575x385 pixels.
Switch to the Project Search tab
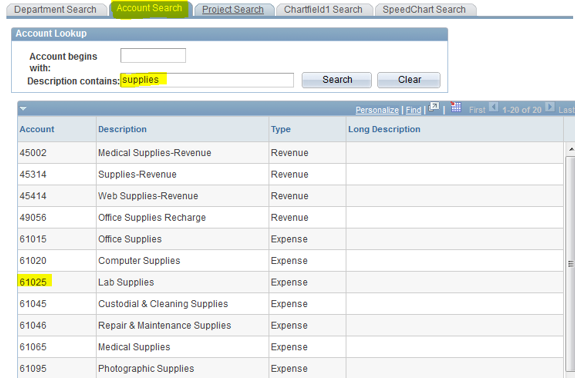pos(233,10)
